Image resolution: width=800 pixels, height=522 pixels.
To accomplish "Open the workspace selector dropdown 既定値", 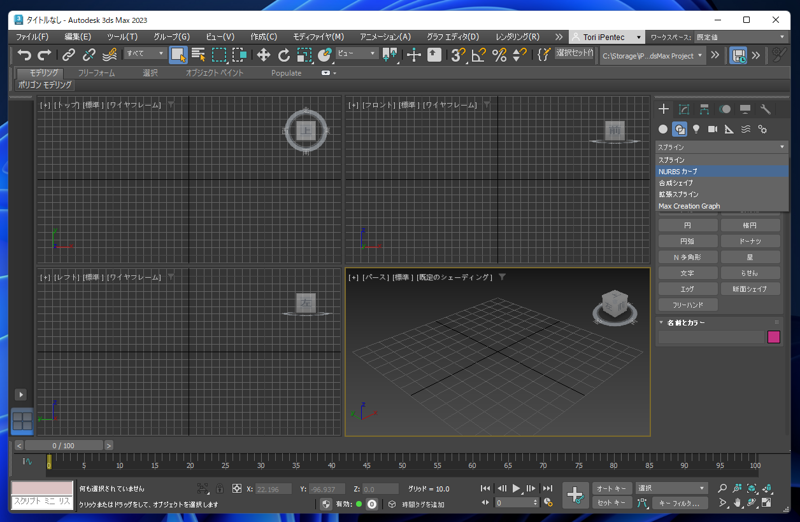I will (x=740, y=37).
